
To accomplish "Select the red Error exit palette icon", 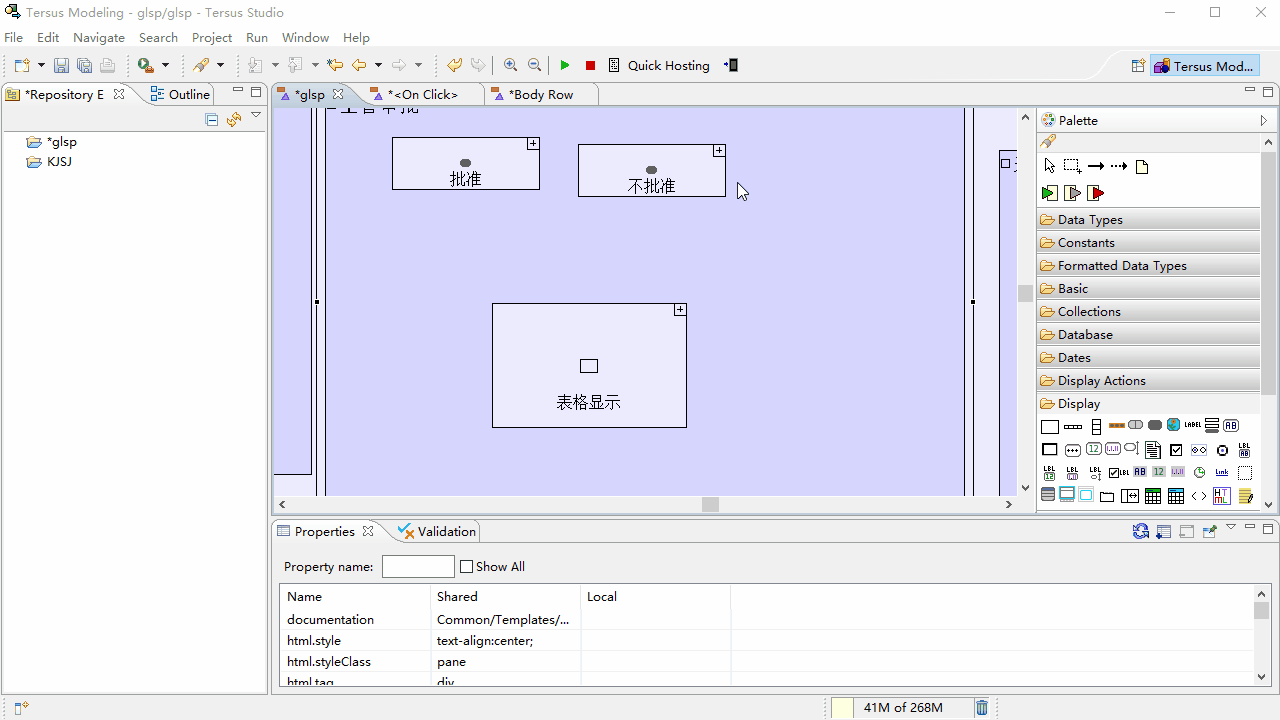I will (x=1096, y=193).
